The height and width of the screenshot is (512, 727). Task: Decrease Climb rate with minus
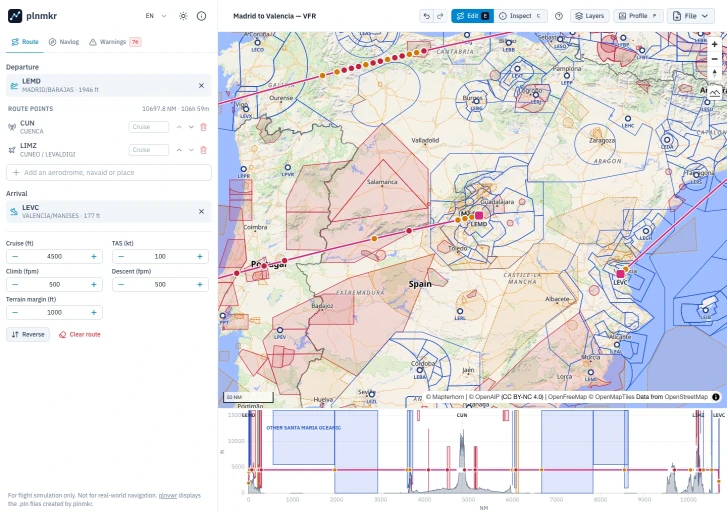pyautogui.click(x=15, y=284)
